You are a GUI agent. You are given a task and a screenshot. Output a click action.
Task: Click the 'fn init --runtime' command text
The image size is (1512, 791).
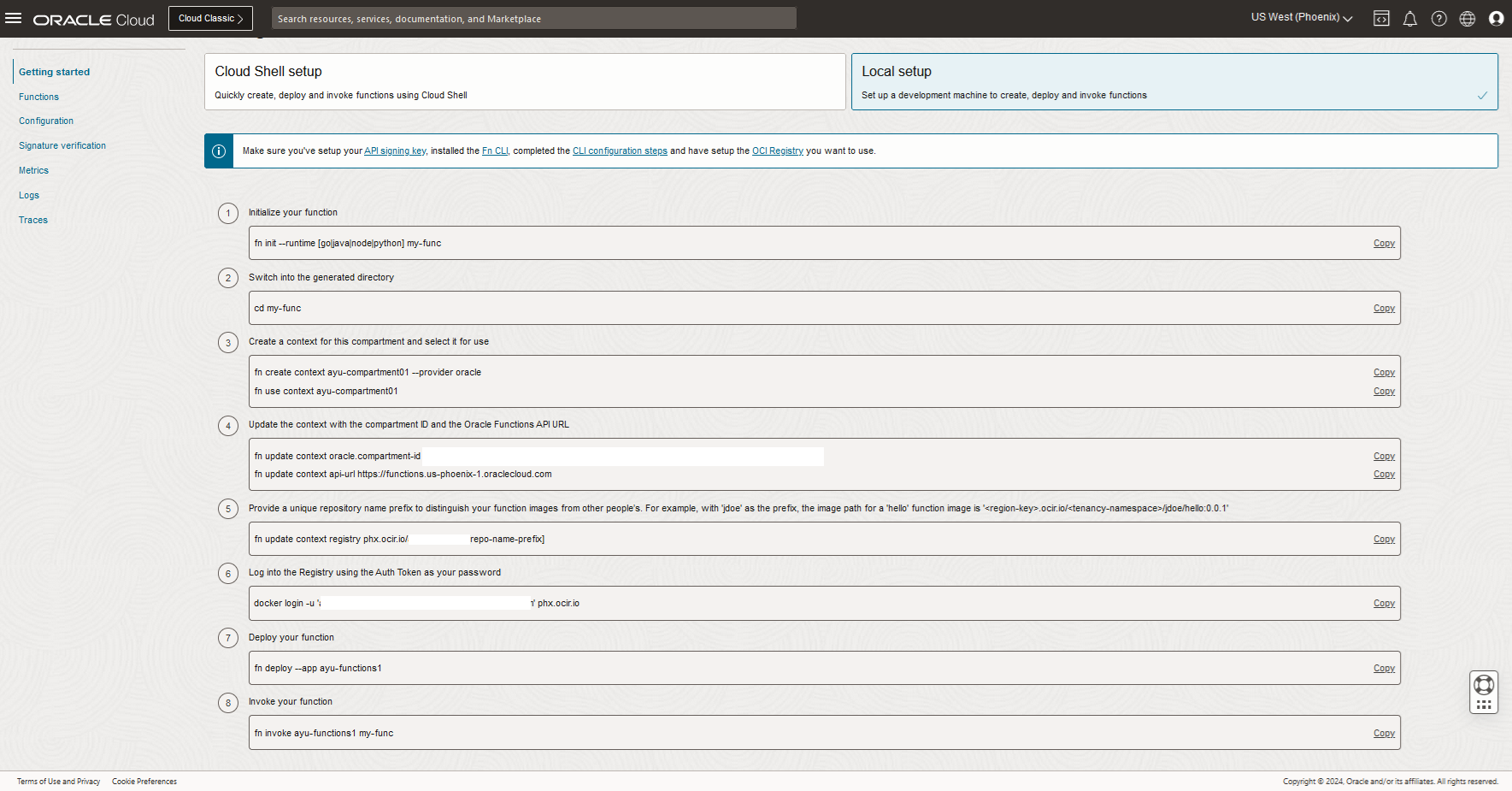[348, 244]
